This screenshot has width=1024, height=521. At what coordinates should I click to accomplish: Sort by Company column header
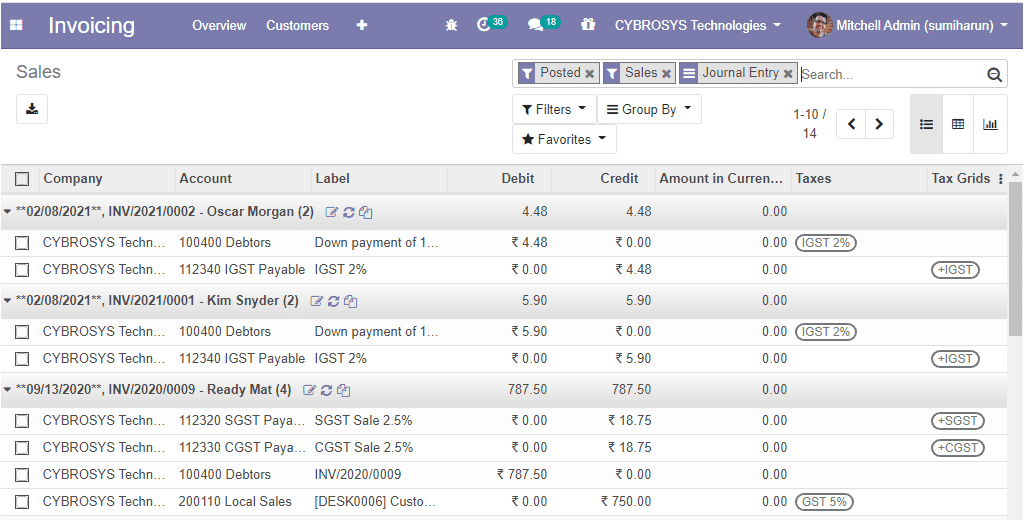pos(108,179)
